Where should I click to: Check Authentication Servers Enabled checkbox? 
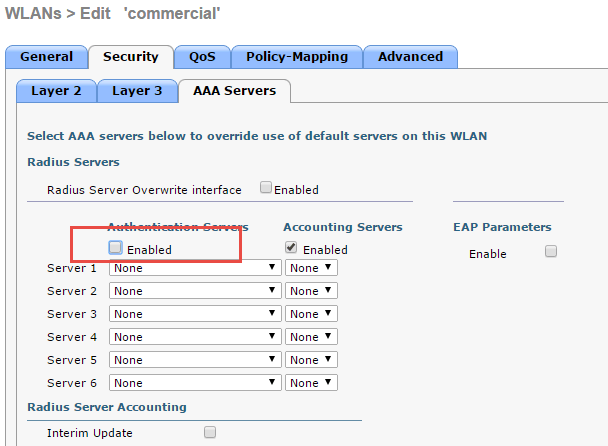point(116,247)
